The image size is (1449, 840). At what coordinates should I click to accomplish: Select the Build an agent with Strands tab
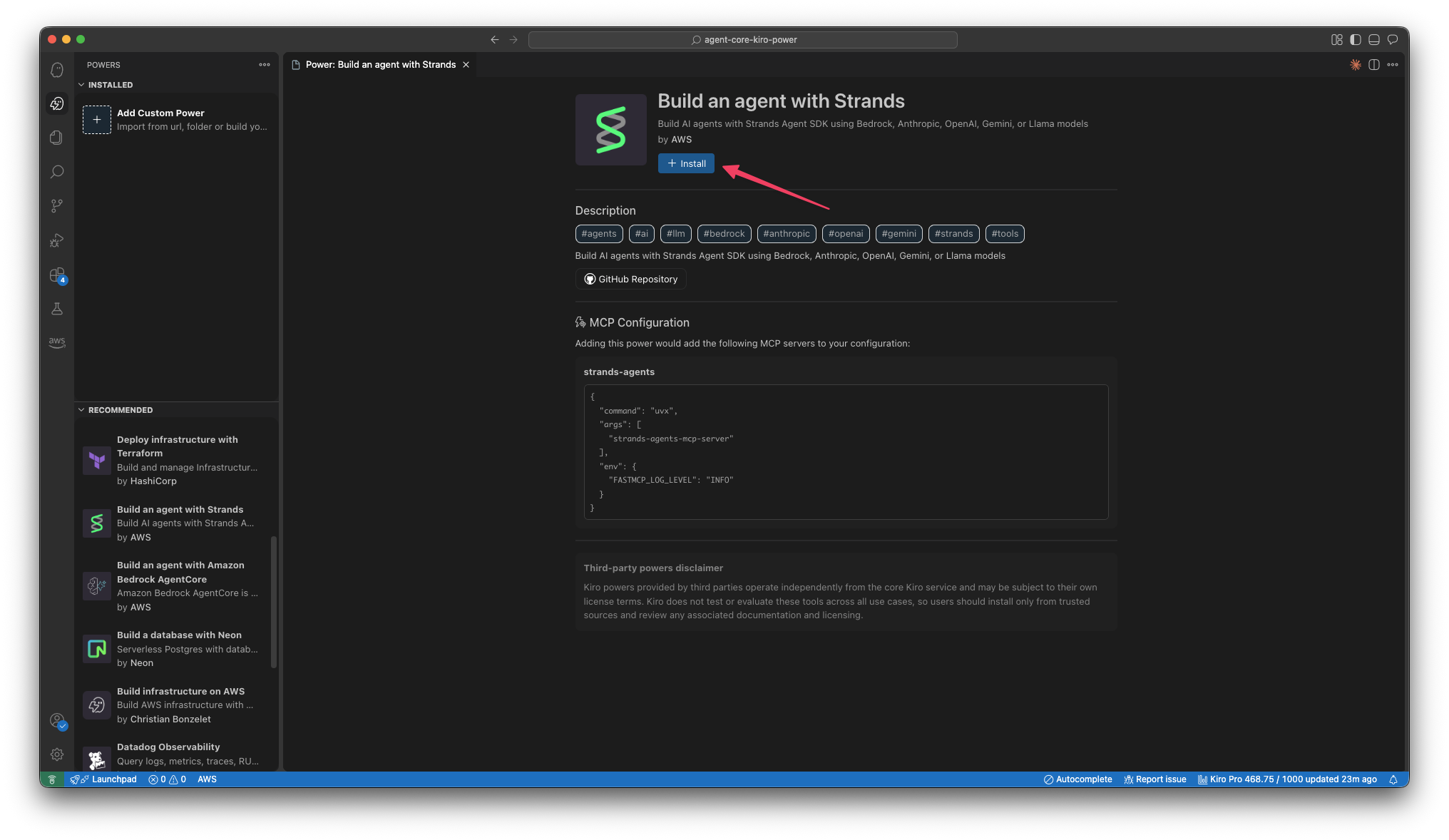[x=380, y=65]
